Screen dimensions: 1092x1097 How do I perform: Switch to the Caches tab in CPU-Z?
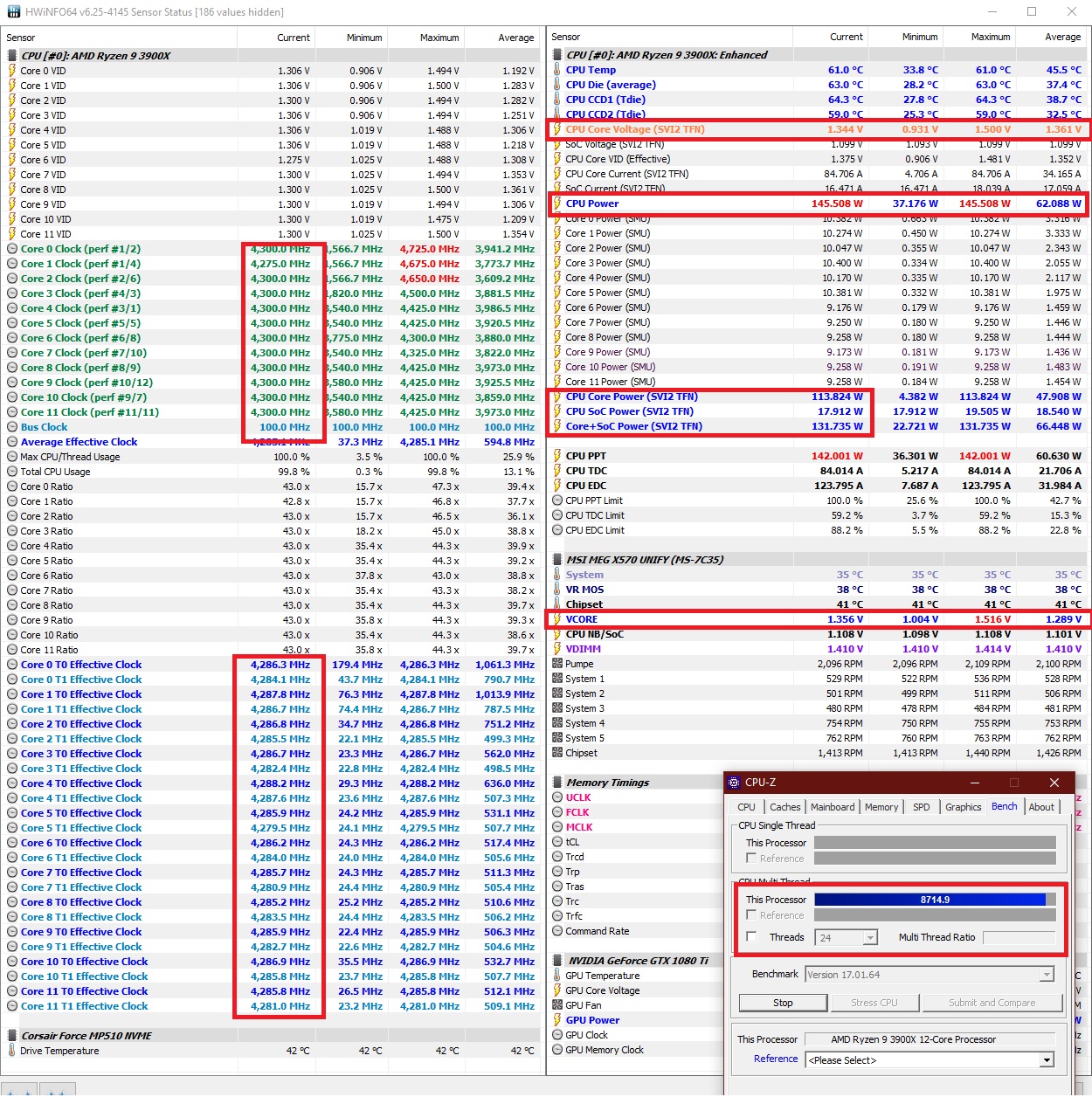click(784, 807)
